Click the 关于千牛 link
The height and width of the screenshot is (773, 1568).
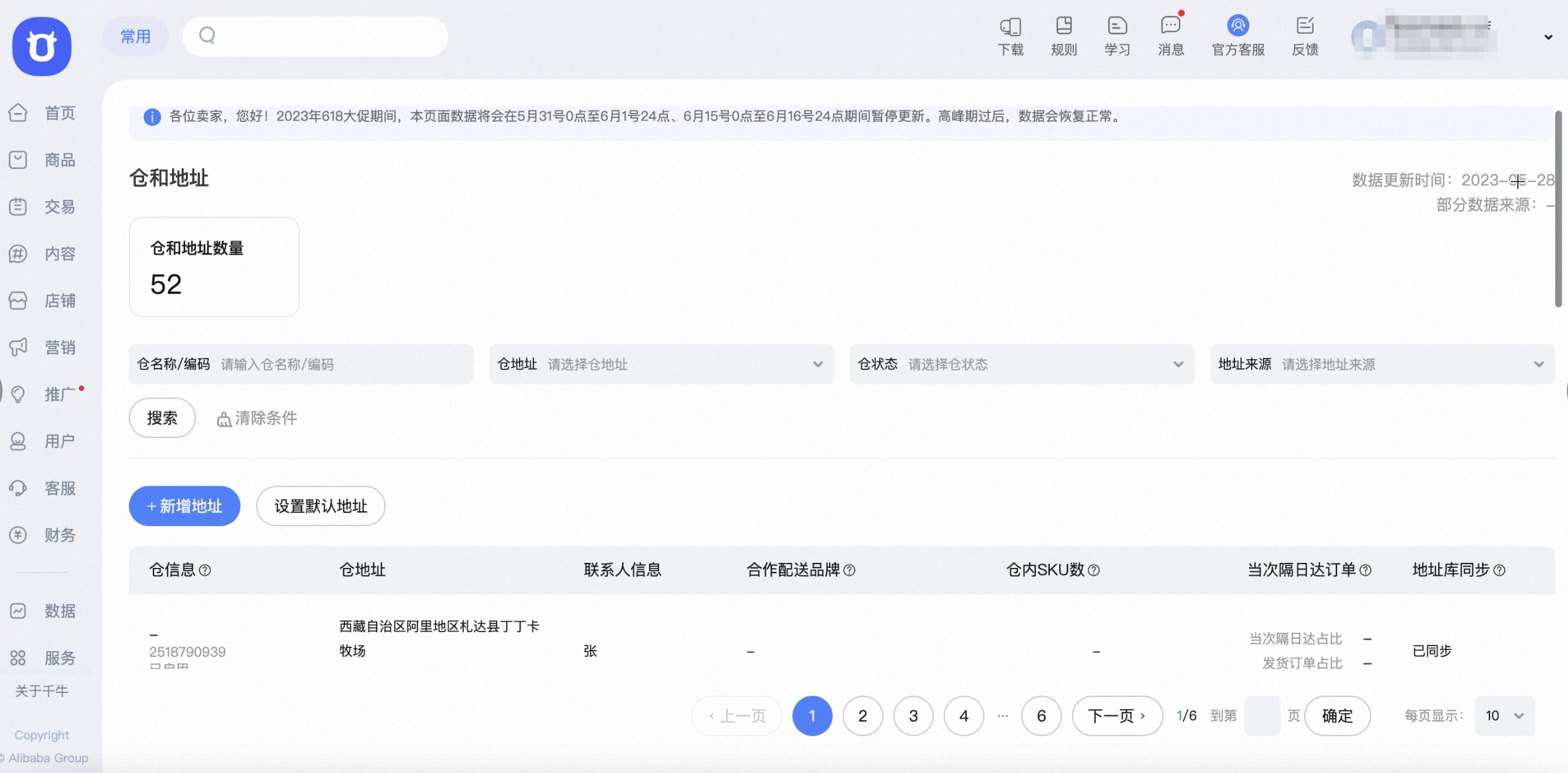42,691
